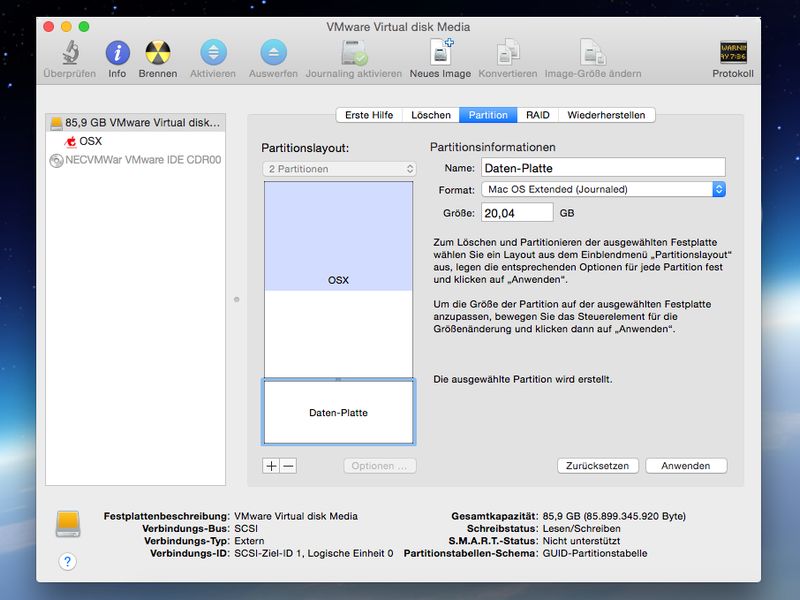Image resolution: width=800 pixels, height=600 pixels.
Task: Click the Anwenden button
Action: (686, 466)
